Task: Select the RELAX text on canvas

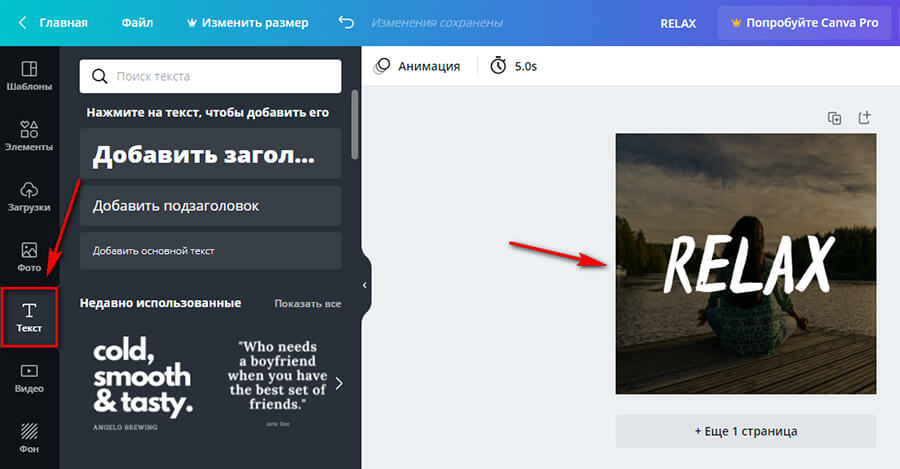Action: point(748,265)
